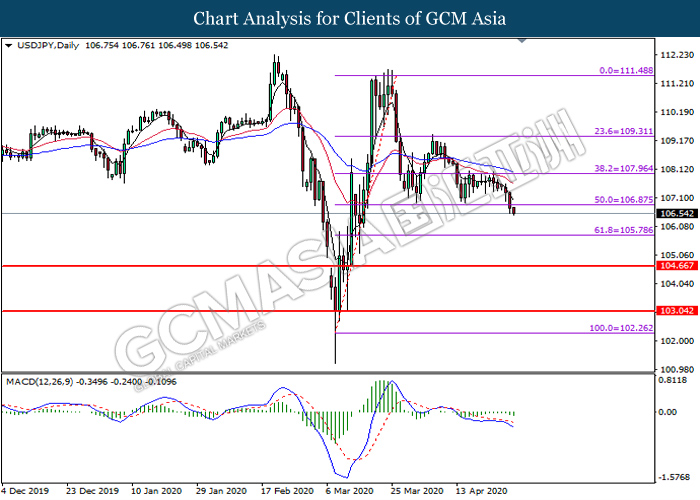Click the 108.120 price axis value
700x500 pixels.
[x=677, y=169]
